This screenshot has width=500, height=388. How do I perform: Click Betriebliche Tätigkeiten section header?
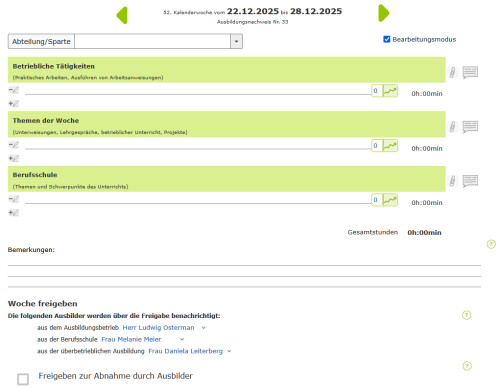click(227, 70)
